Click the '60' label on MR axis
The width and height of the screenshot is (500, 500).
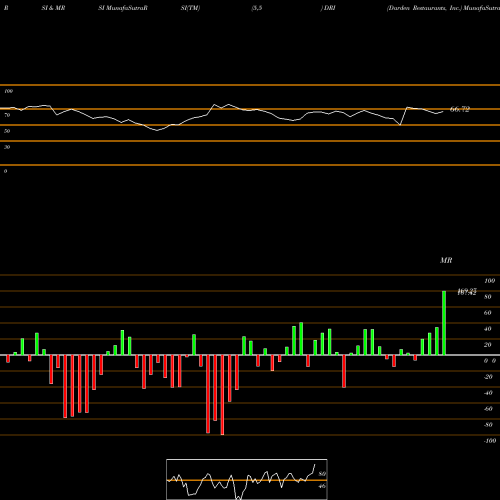pyautogui.click(x=488, y=313)
